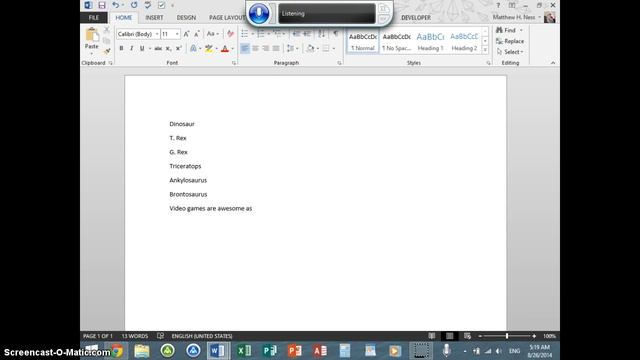Decrease the paragraph indent
This screenshot has height=360, width=640.
tap(296, 34)
